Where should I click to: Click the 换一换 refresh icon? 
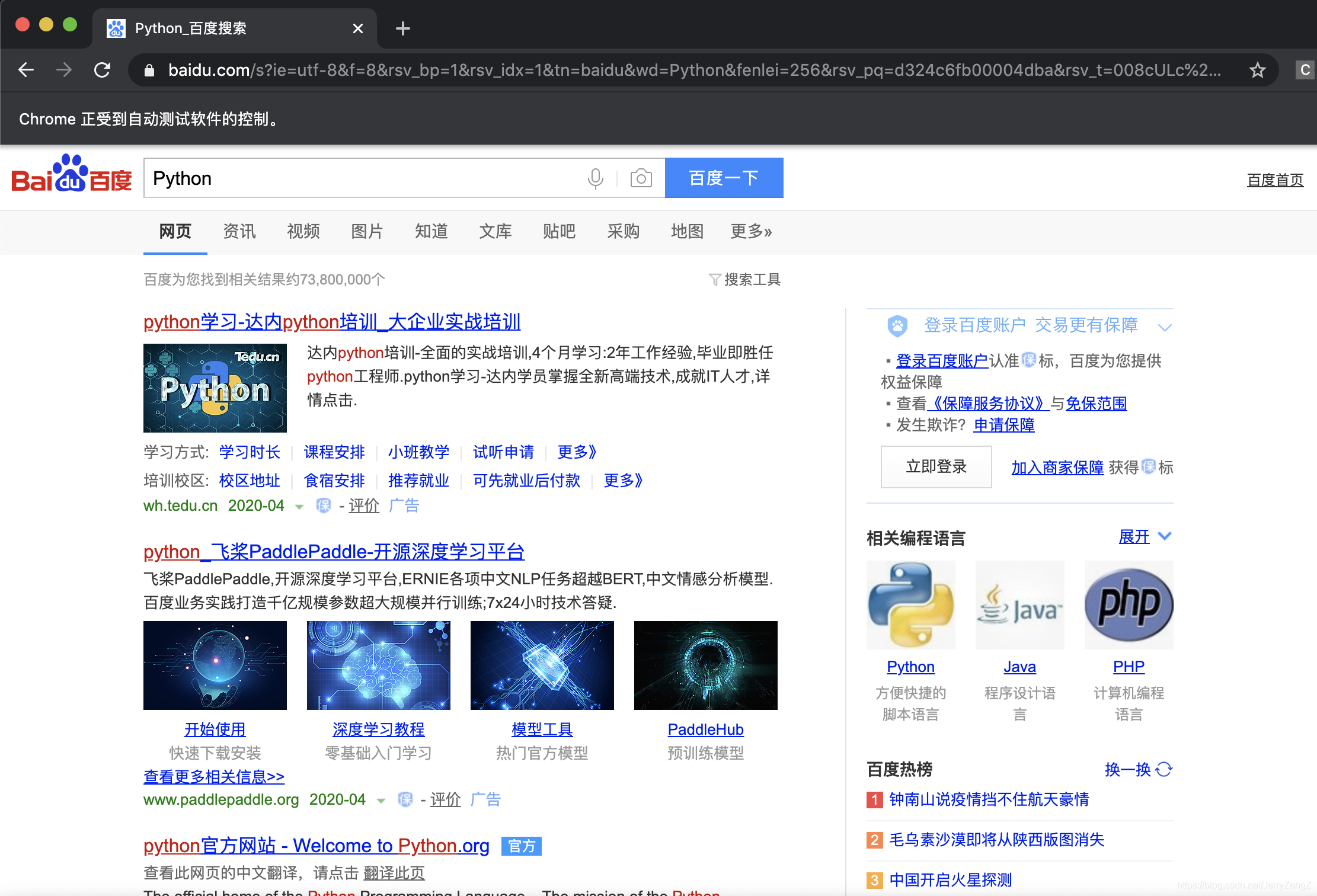pyautogui.click(x=1164, y=769)
